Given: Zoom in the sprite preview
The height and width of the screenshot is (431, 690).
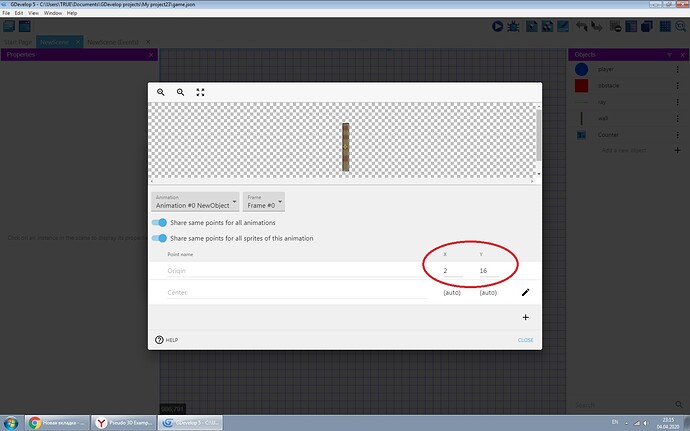Looking at the screenshot, I should pyautogui.click(x=180, y=92).
